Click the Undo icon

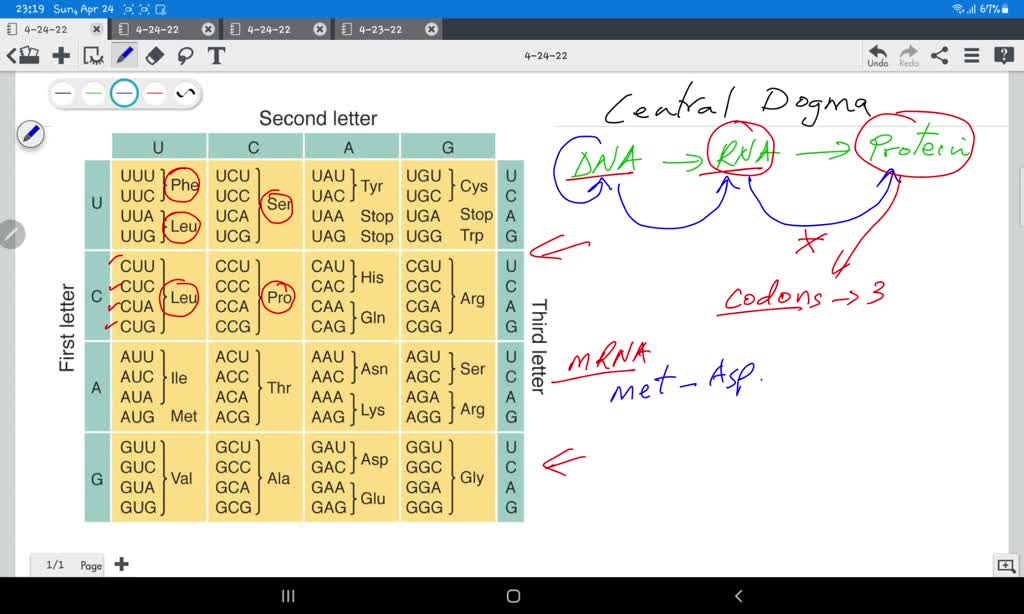point(877,56)
